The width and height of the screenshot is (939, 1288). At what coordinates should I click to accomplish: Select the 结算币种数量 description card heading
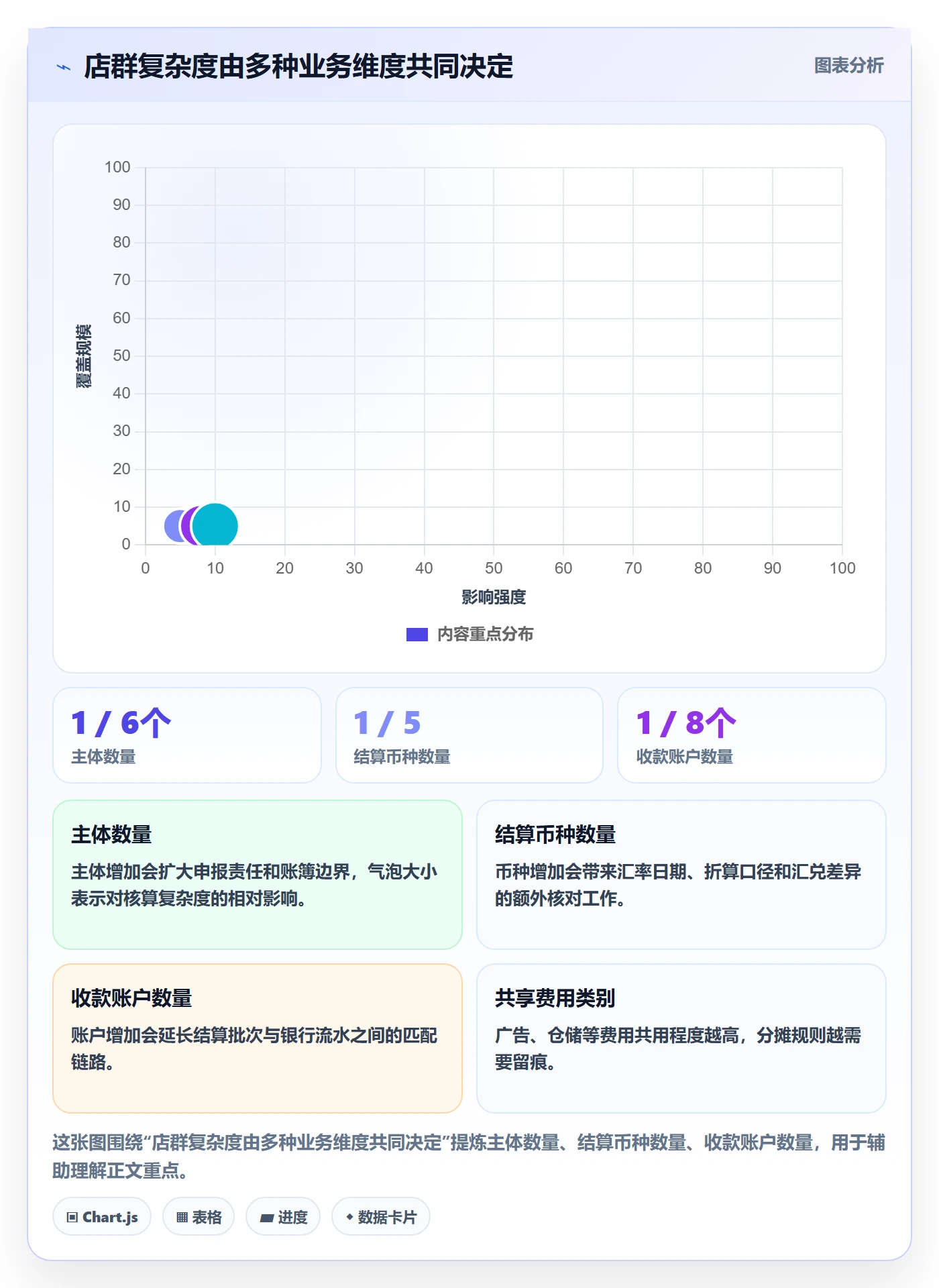point(555,835)
